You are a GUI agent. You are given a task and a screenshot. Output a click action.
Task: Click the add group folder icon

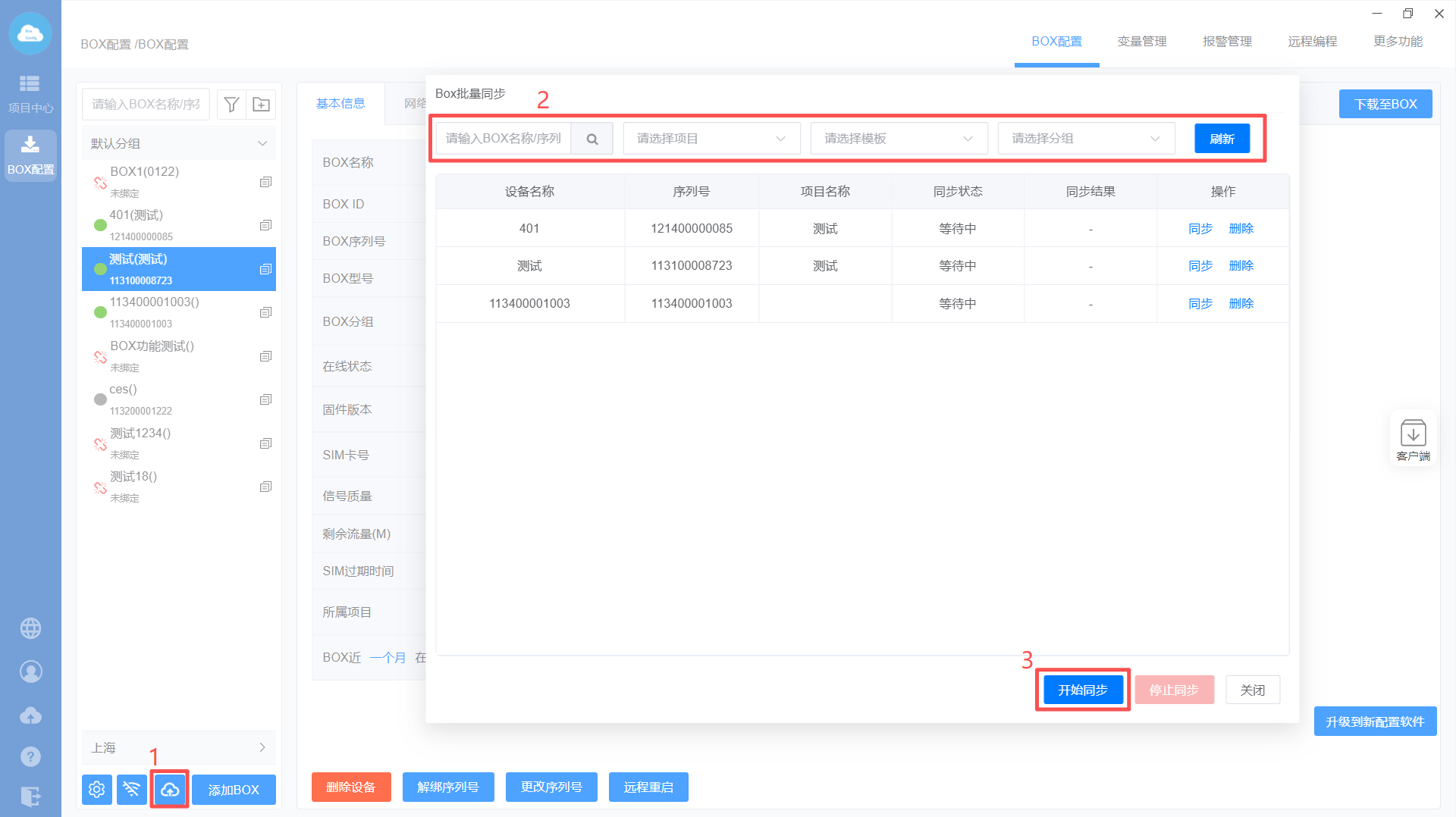pos(261,105)
